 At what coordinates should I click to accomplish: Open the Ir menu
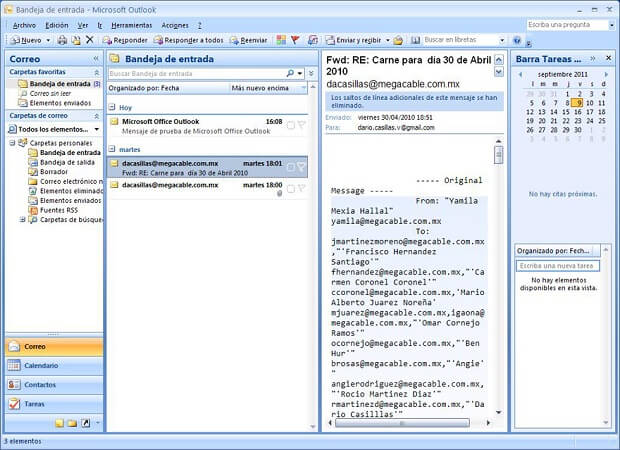[100, 25]
